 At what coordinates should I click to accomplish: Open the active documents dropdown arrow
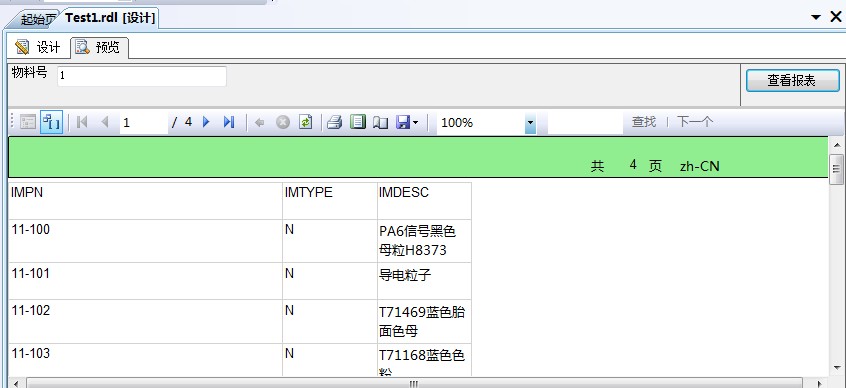point(816,17)
